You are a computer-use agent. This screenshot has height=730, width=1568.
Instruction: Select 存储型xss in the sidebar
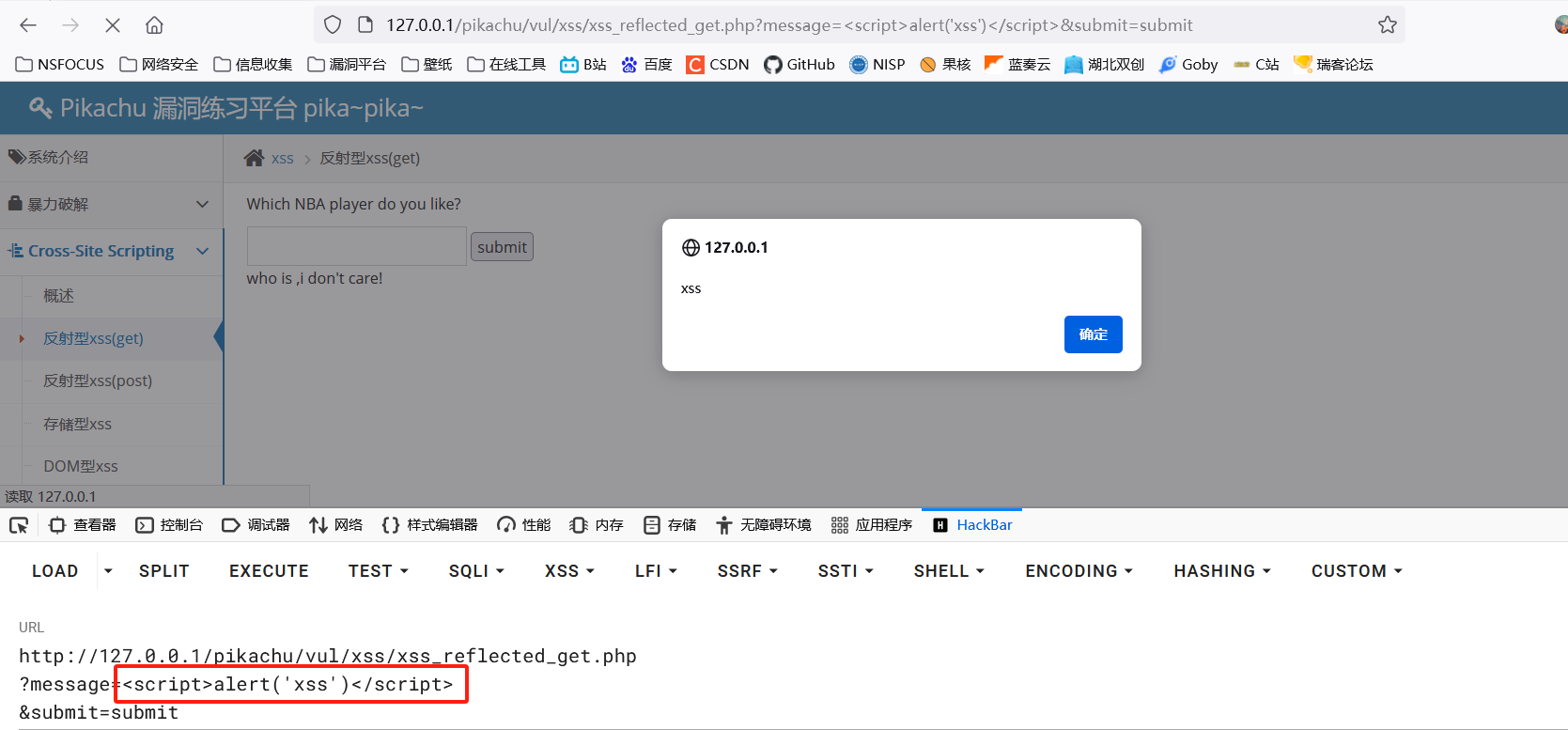pos(77,424)
